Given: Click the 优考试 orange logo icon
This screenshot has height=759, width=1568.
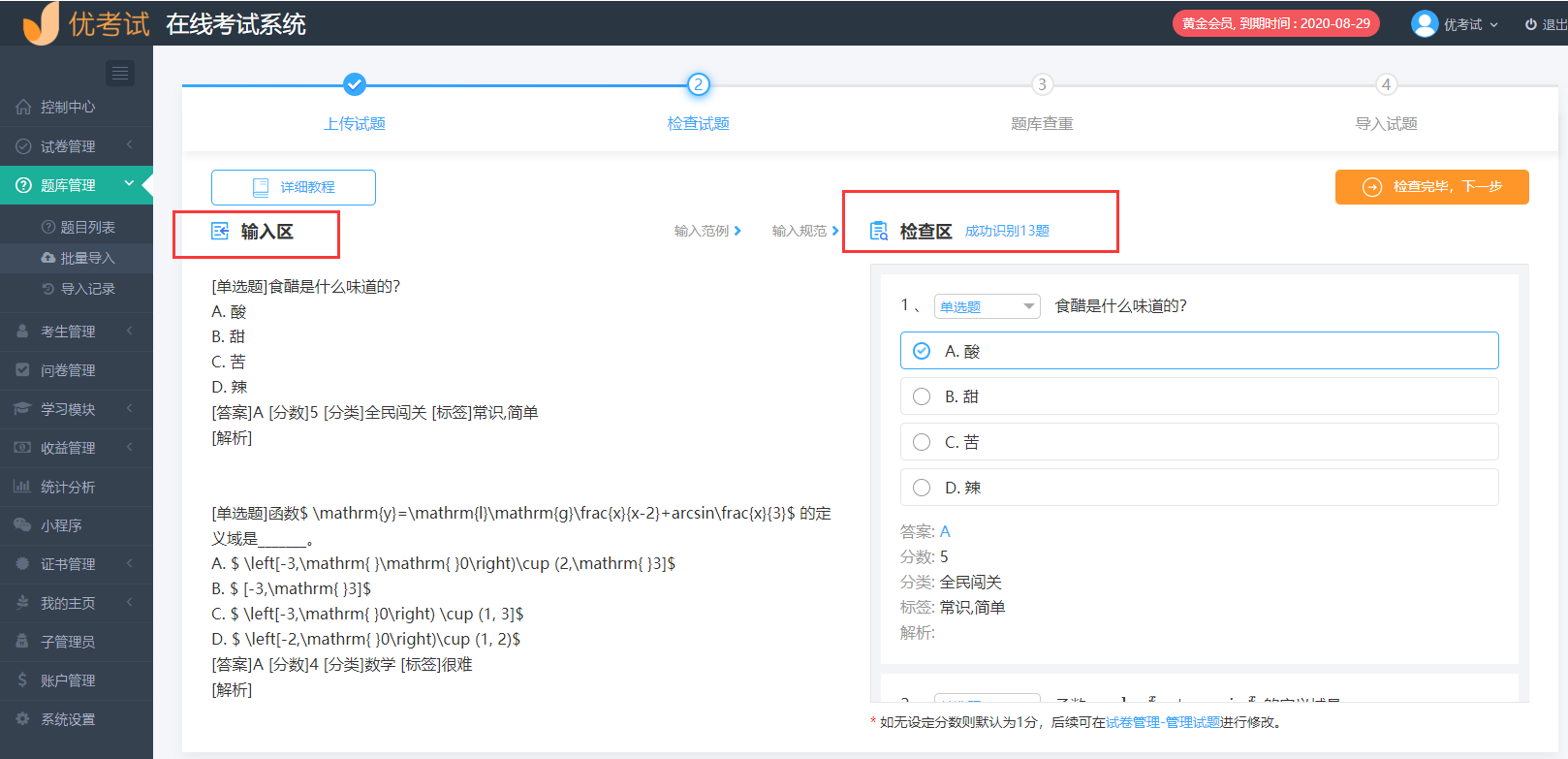Looking at the screenshot, I should coord(41,23).
